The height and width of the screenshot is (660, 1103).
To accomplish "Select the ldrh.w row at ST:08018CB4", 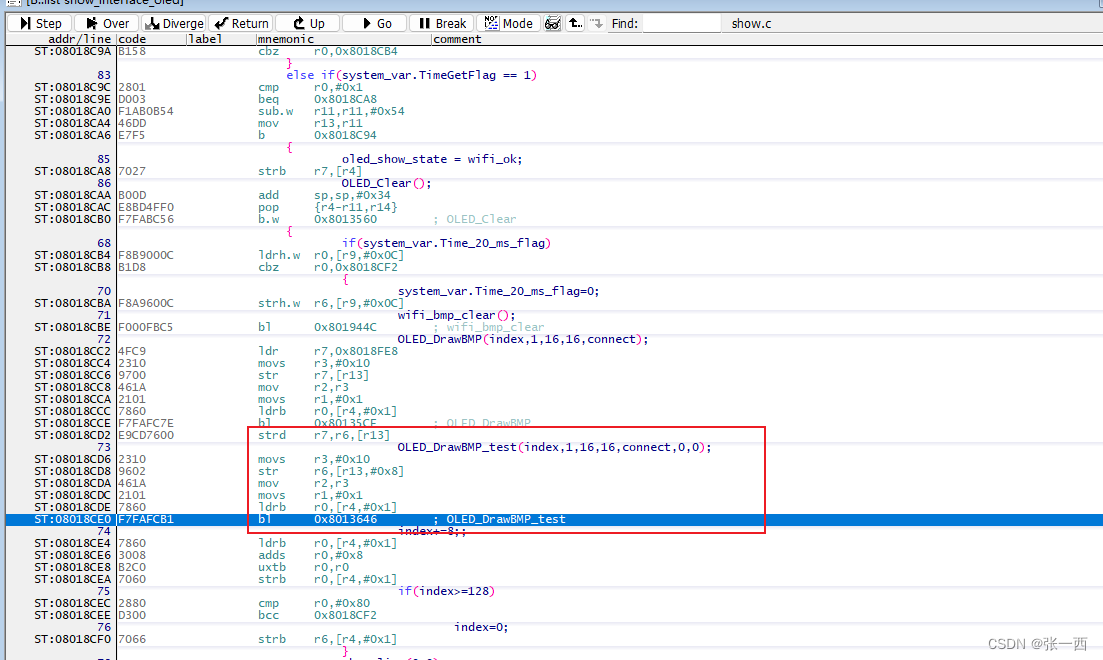I will tap(554, 255).
